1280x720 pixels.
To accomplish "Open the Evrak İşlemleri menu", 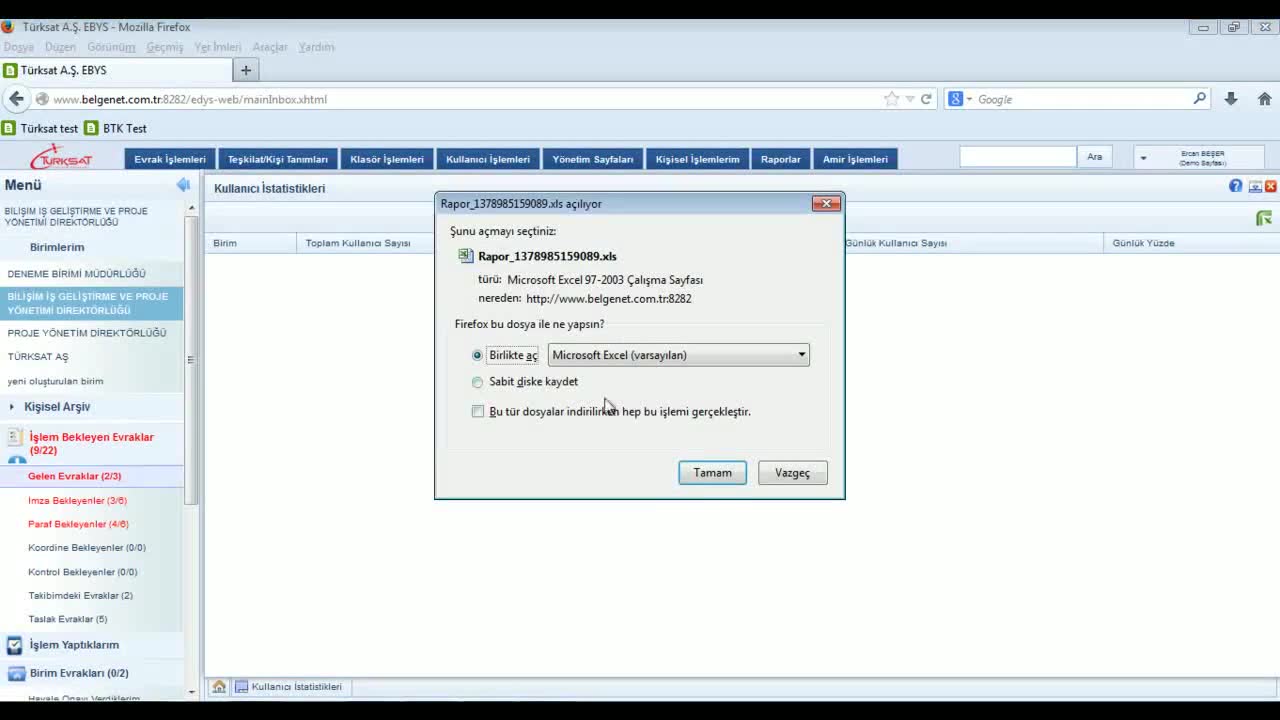I will 170,159.
